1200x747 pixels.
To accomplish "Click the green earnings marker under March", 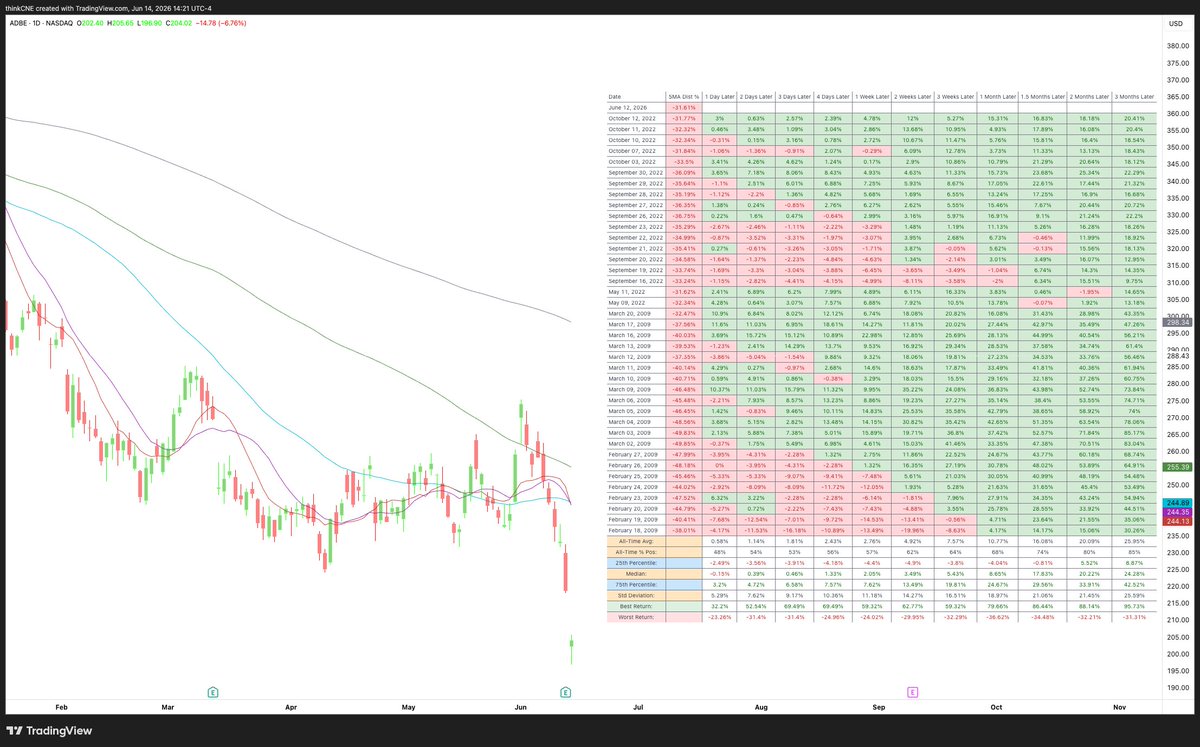I will pyautogui.click(x=212, y=692).
